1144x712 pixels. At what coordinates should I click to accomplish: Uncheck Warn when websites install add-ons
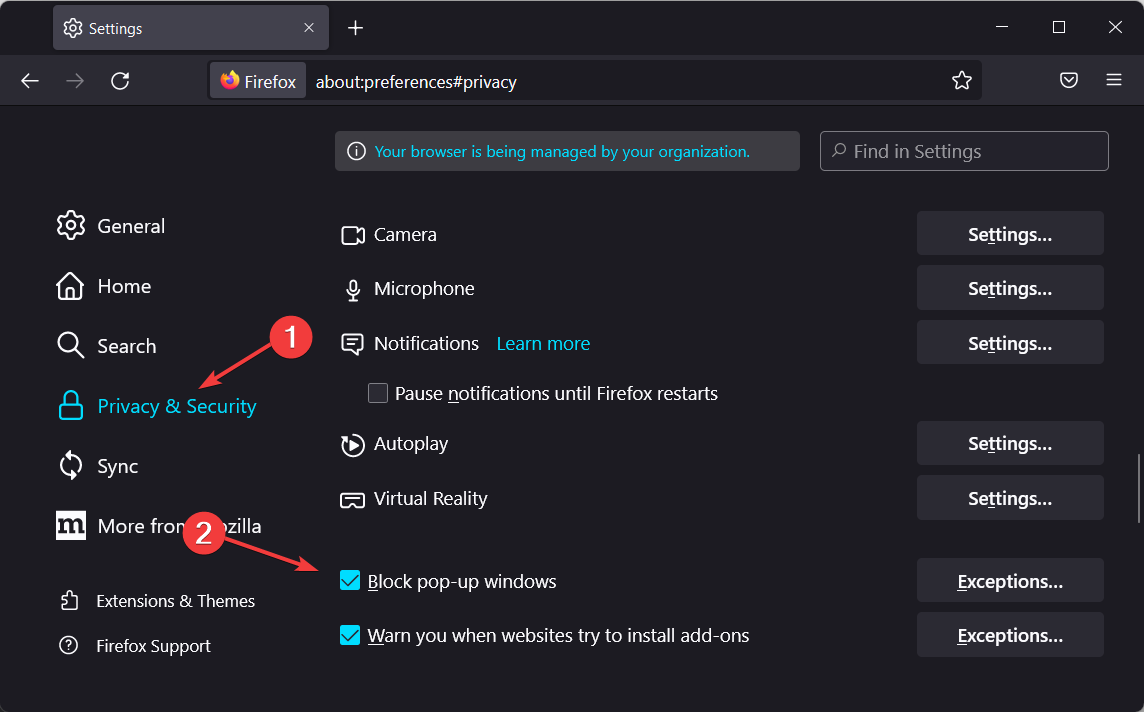pyautogui.click(x=350, y=635)
